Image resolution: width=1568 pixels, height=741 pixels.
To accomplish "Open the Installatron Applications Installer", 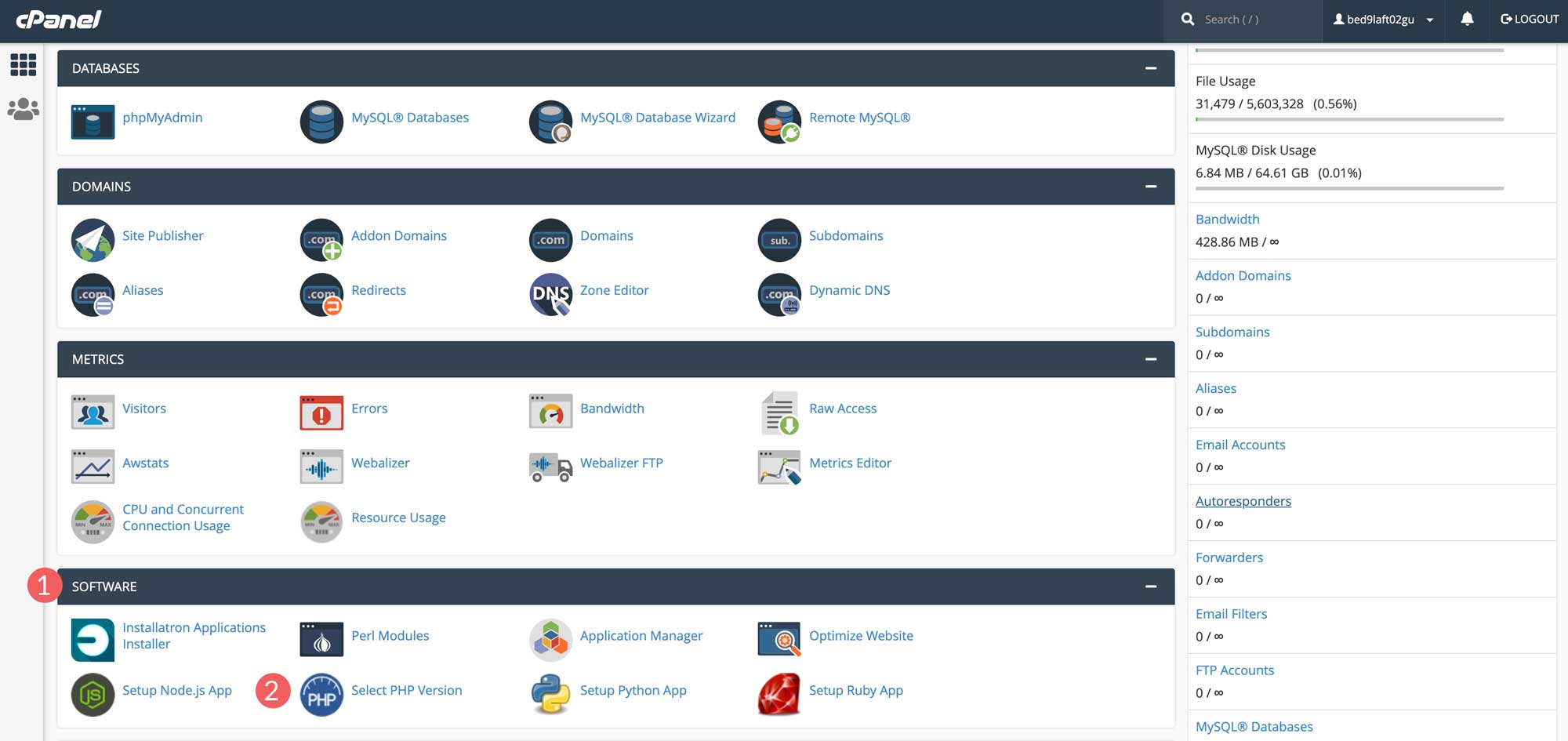I will pyautogui.click(x=194, y=635).
